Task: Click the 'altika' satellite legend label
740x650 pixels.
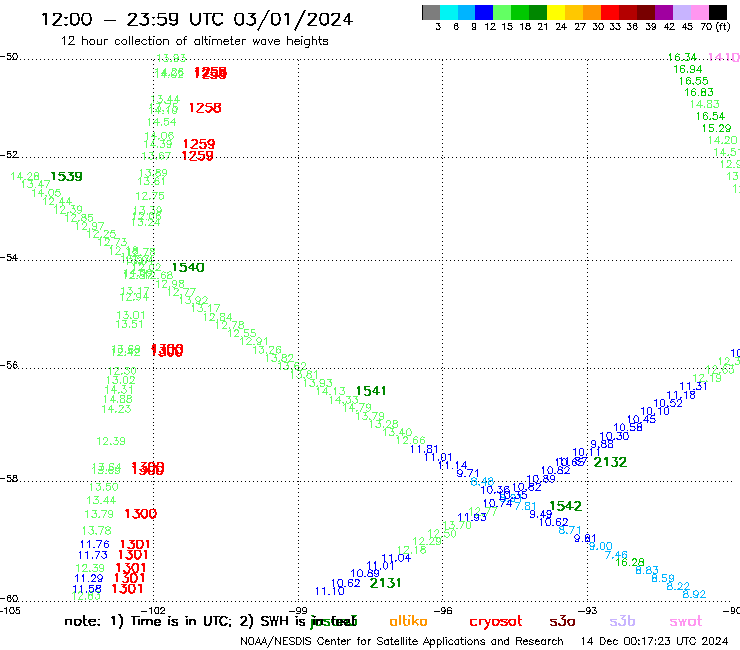Action: coord(408,621)
